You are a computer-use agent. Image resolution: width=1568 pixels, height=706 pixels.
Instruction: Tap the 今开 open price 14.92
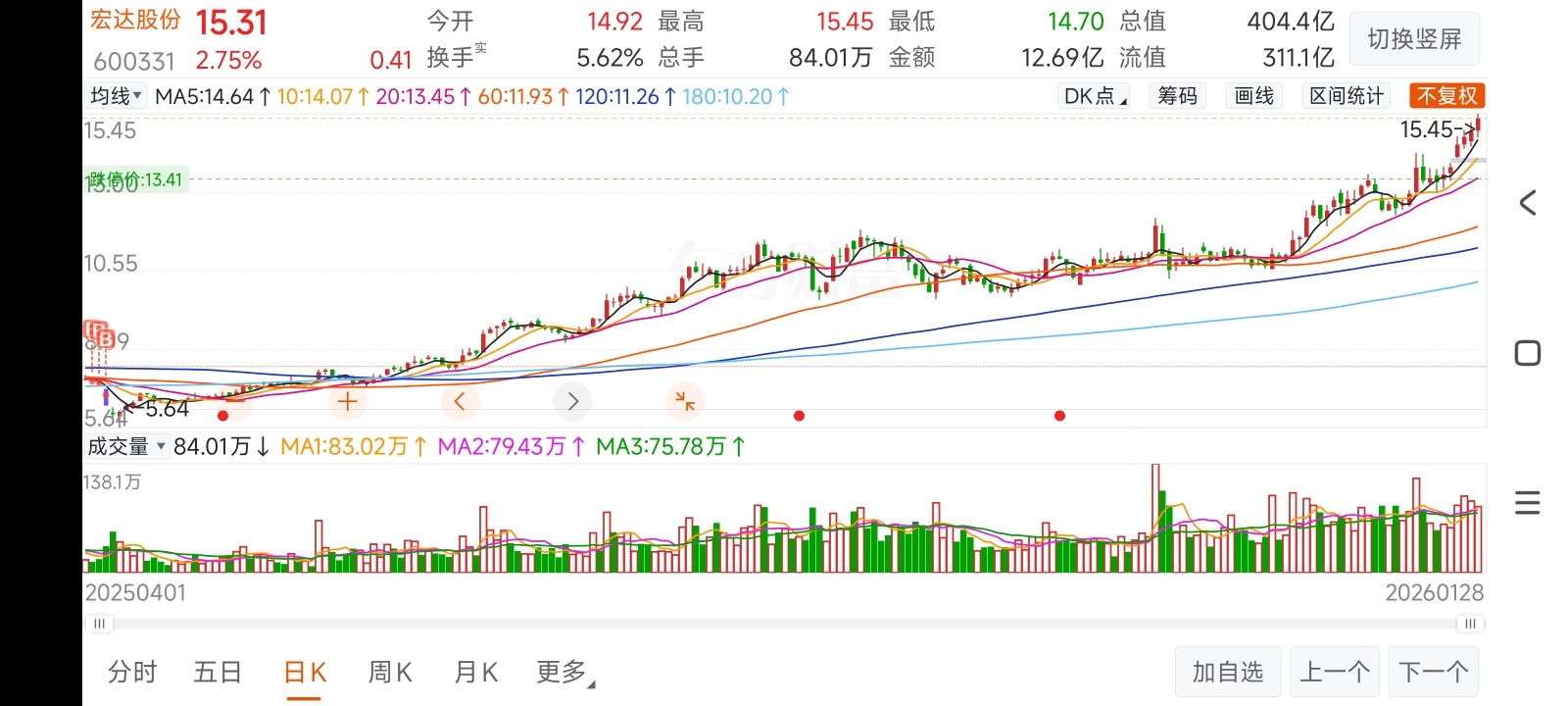pos(614,21)
